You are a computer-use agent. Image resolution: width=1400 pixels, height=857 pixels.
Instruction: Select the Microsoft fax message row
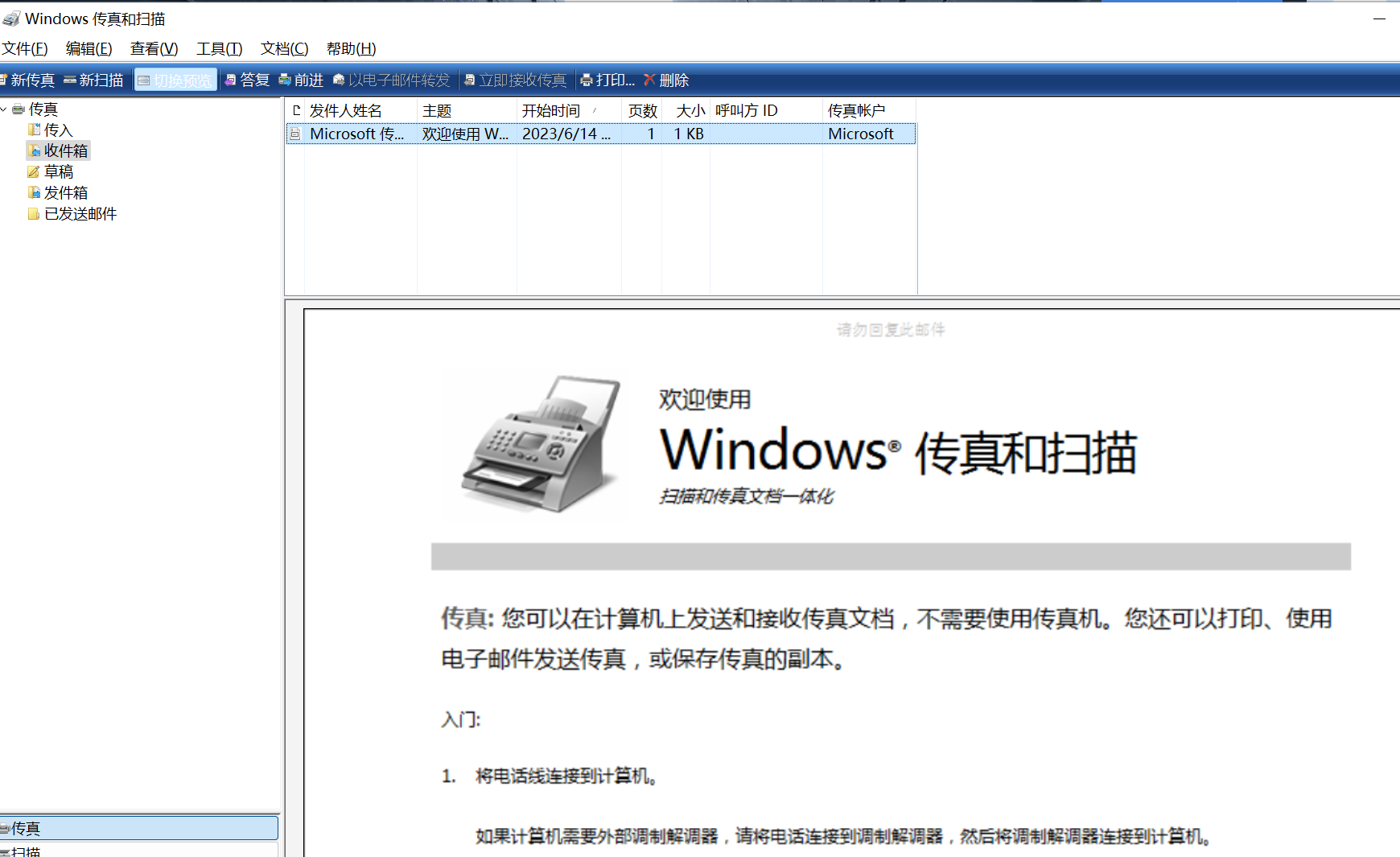pyautogui.click(x=601, y=134)
